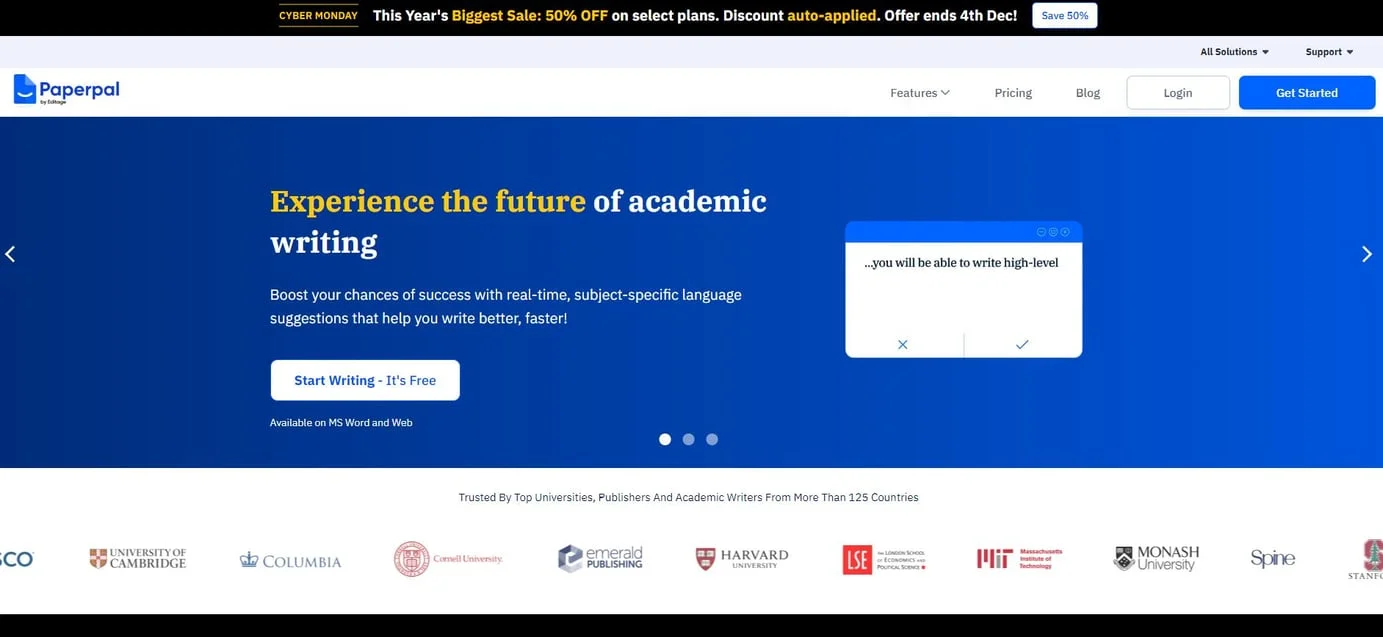This screenshot has height=637, width=1383.
Task: Select the first carousel dot
Action: tap(665, 439)
